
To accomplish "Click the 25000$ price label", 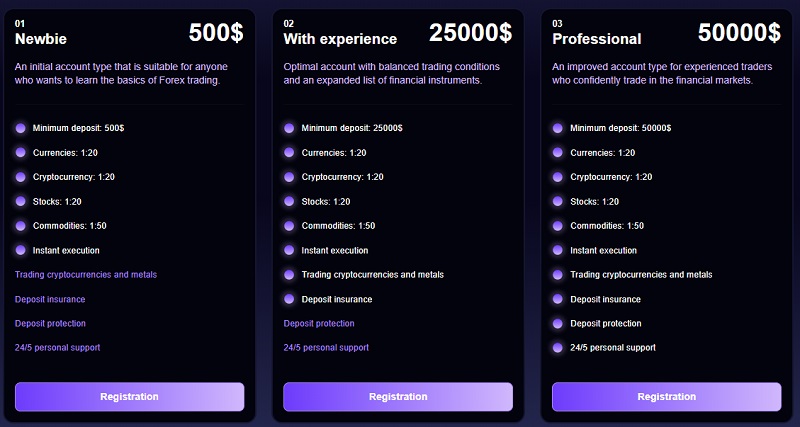I will click(470, 33).
